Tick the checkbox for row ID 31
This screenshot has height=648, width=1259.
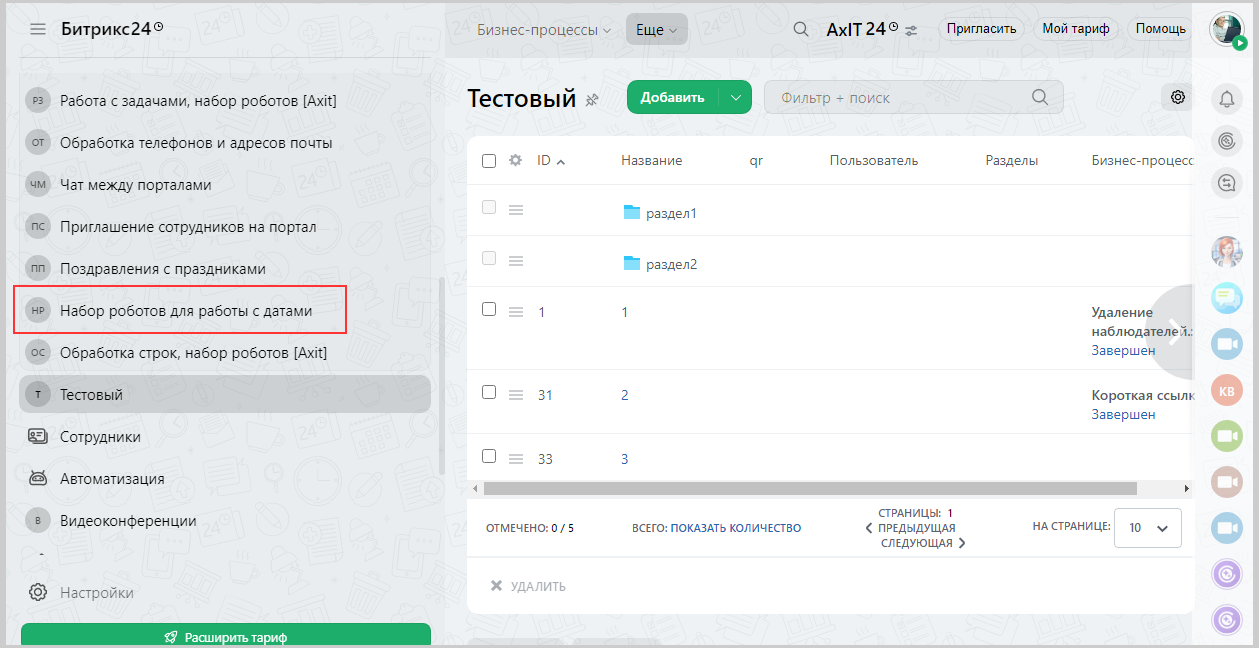point(489,392)
